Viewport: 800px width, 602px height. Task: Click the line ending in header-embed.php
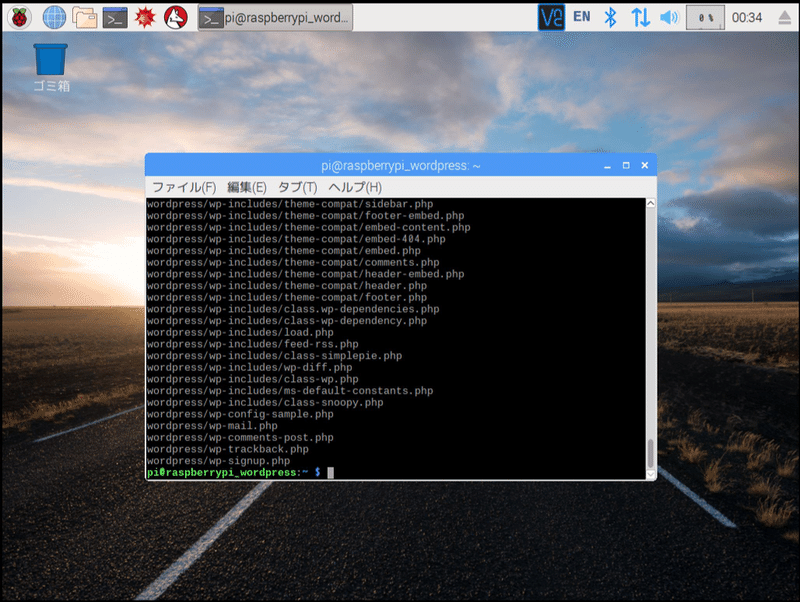[x=306, y=274]
